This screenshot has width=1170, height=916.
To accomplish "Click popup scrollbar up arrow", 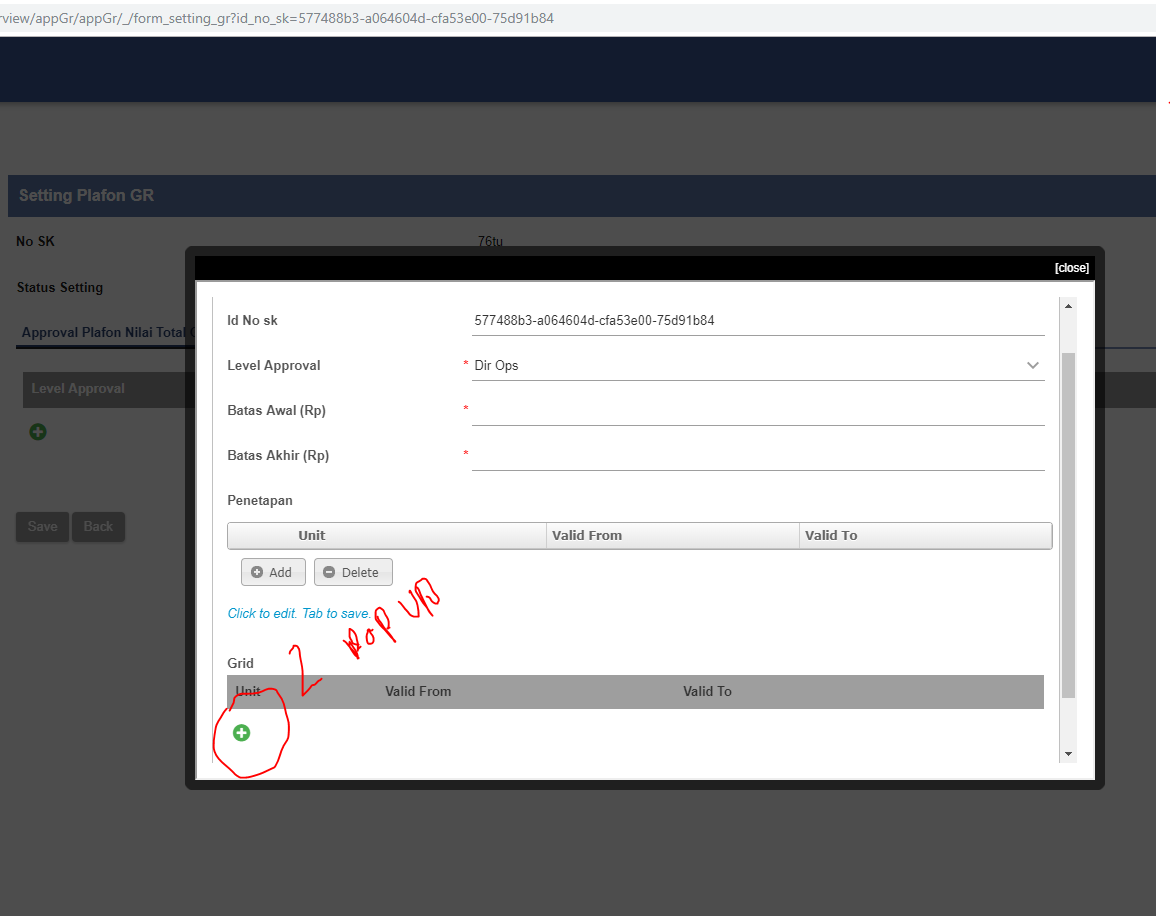I will point(1069,306).
